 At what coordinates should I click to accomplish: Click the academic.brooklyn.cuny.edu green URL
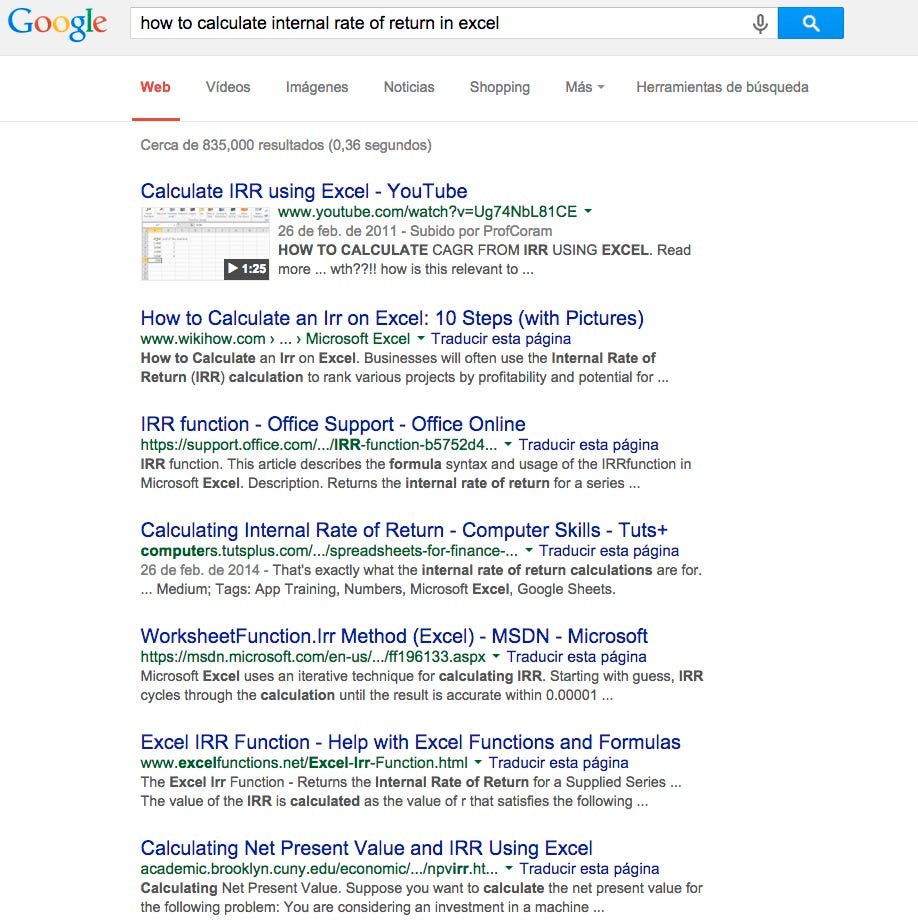click(319, 868)
